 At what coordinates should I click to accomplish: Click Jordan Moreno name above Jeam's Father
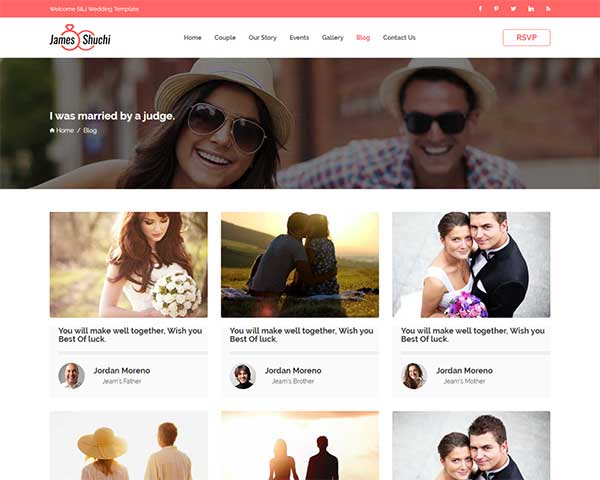[x=122, y=371]
